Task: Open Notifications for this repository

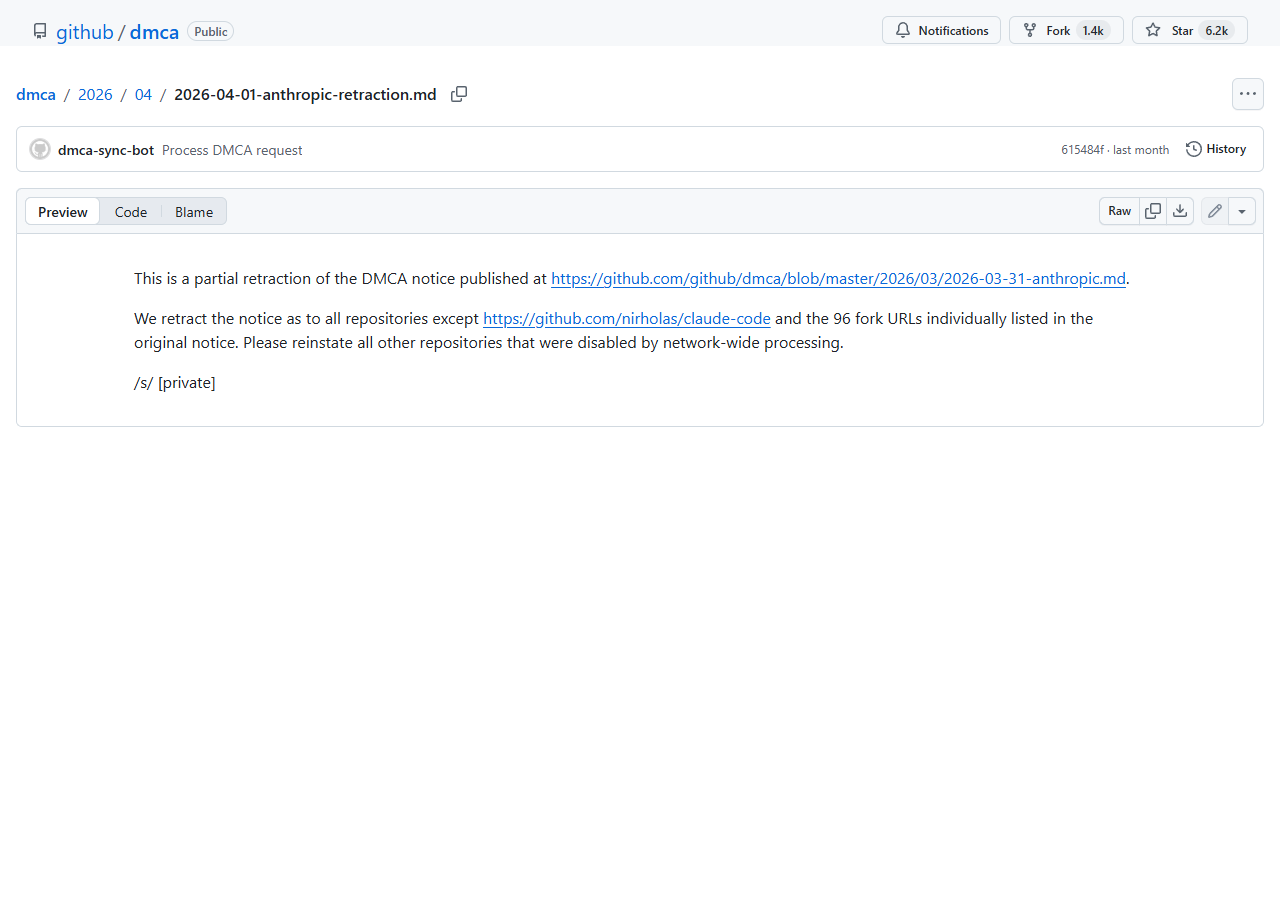Action: (941, 30)
